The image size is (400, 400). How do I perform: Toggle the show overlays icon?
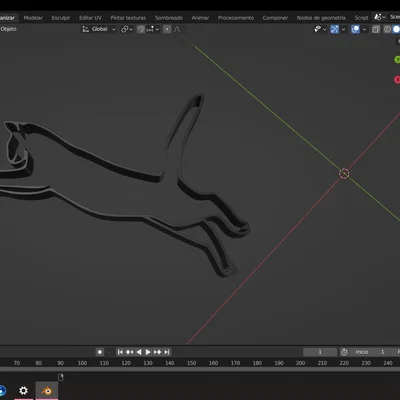[x=355, y=29]
